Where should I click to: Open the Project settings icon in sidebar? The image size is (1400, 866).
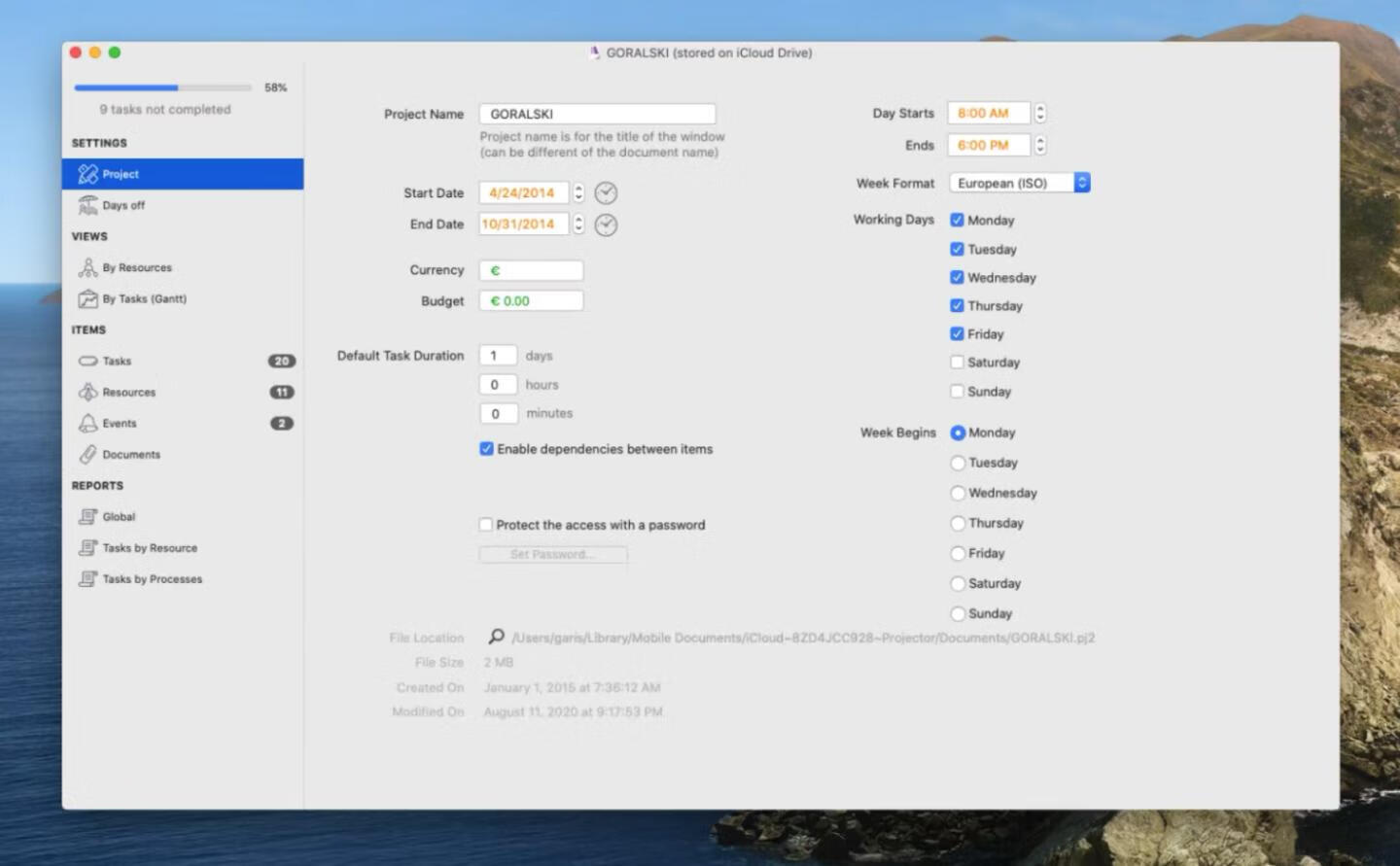[x=87, y=174]
